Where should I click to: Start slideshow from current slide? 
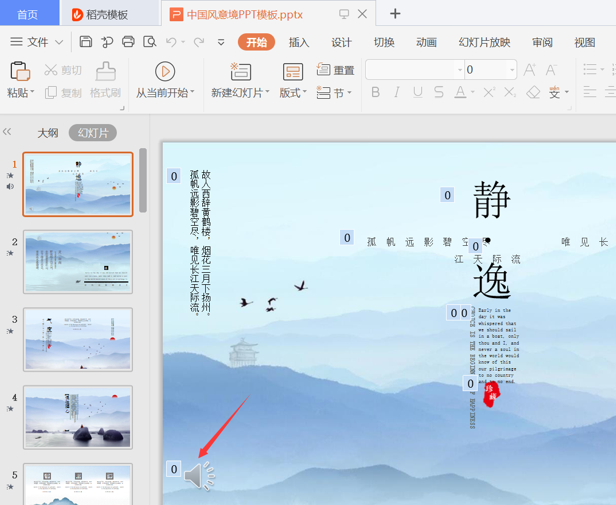[165, 72]
